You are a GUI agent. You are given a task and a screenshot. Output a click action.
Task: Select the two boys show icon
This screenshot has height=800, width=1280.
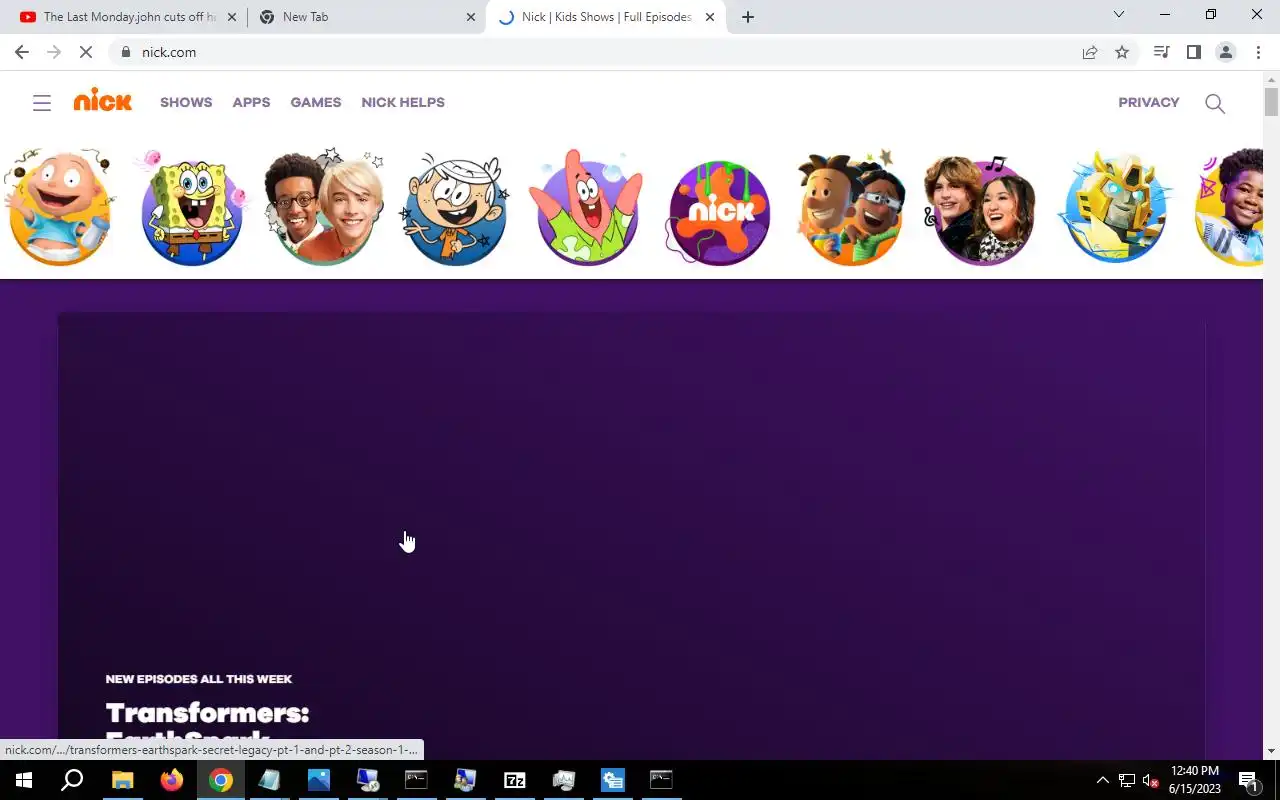coord(324,208)
